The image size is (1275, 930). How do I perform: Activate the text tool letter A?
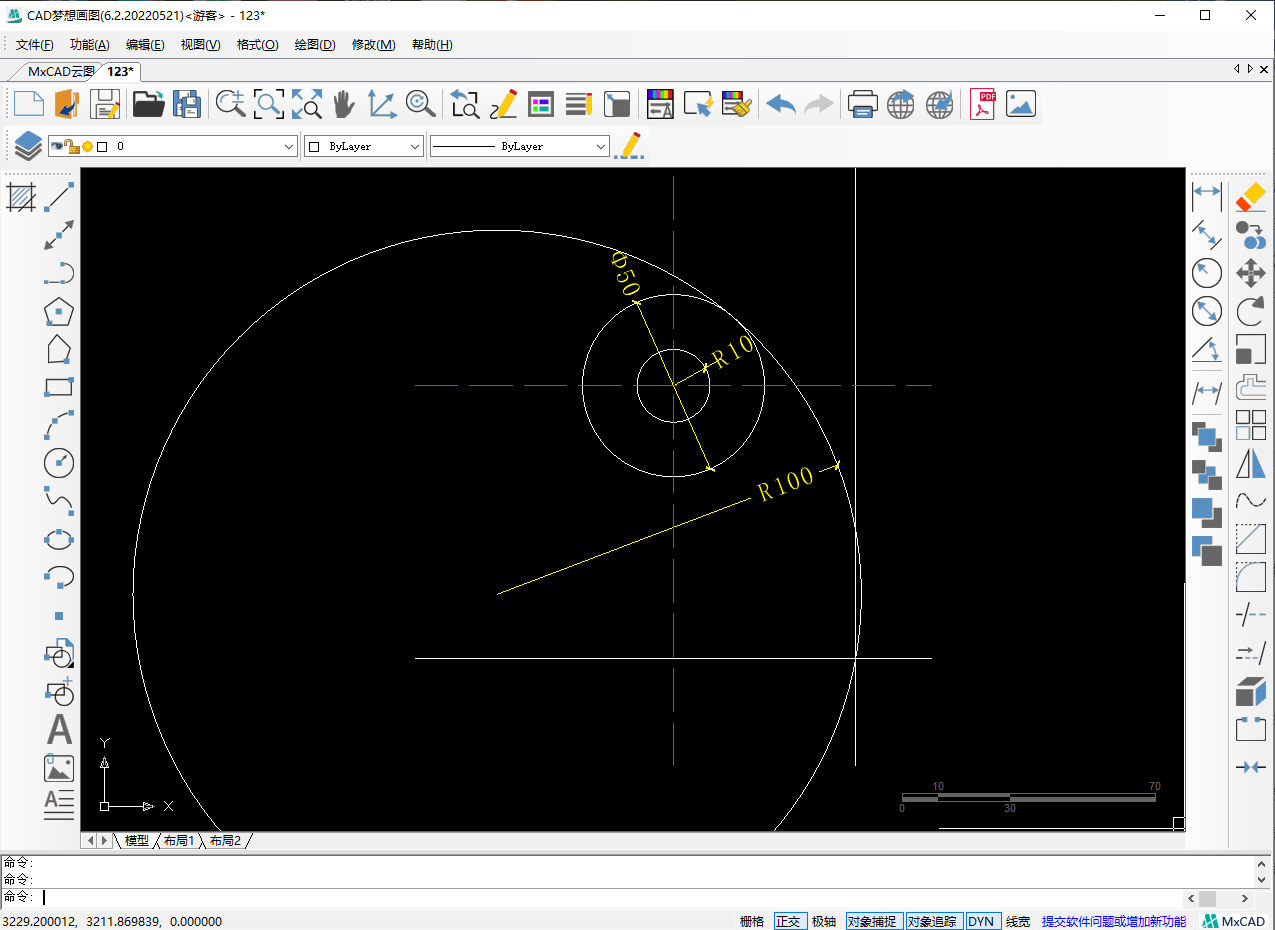click(x=60, y=730)
